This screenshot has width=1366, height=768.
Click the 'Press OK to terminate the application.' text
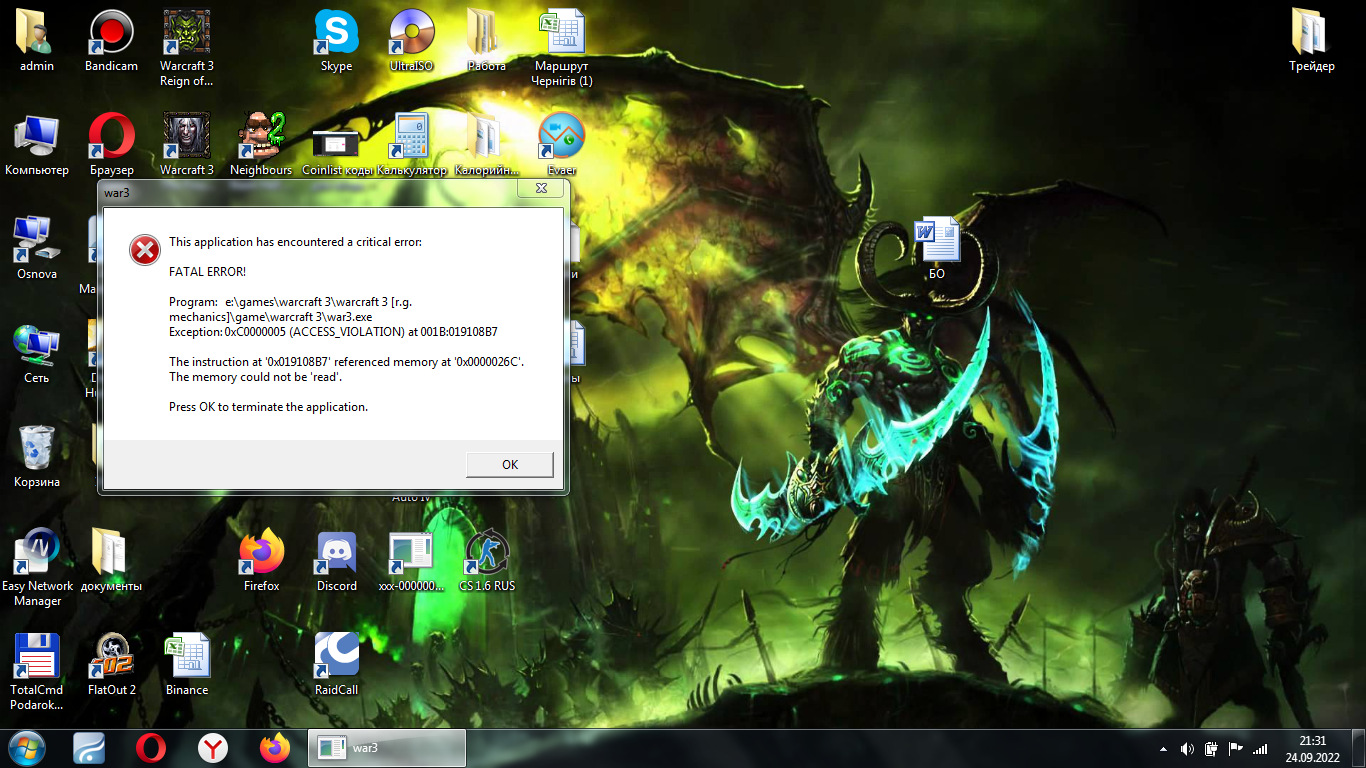point(269,407)
